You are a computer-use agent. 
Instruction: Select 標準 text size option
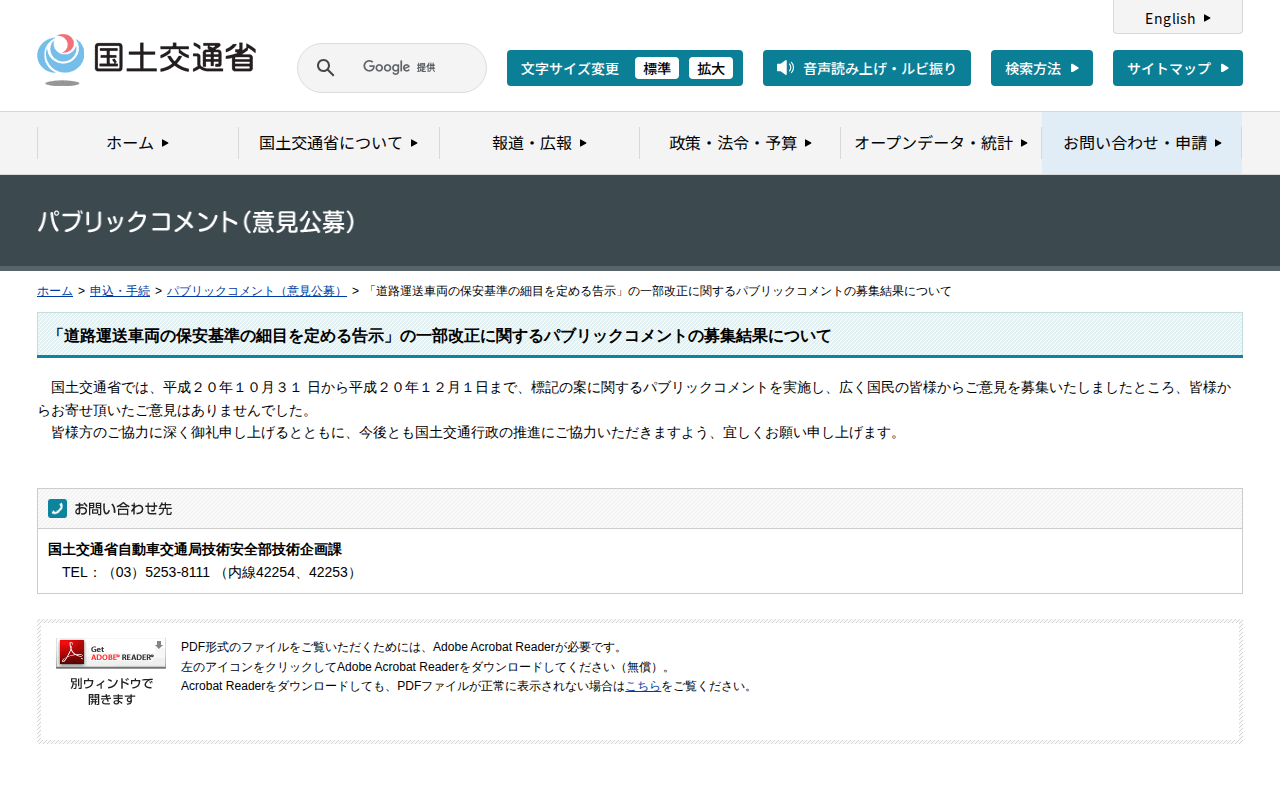pyautogui.click(x=657, y=69)
